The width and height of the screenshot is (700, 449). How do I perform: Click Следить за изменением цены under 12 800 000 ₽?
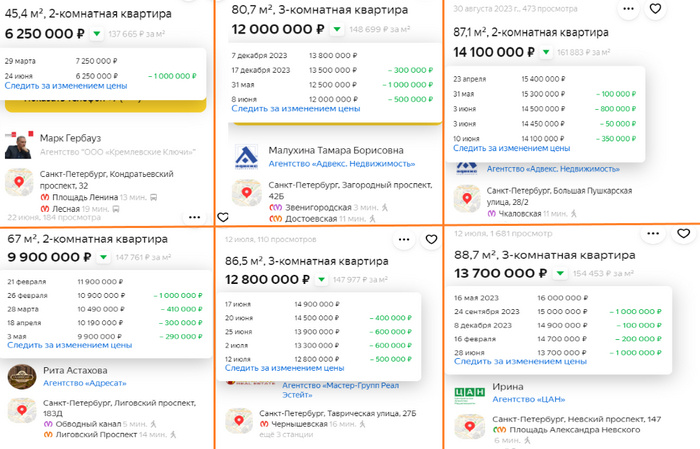284,368
